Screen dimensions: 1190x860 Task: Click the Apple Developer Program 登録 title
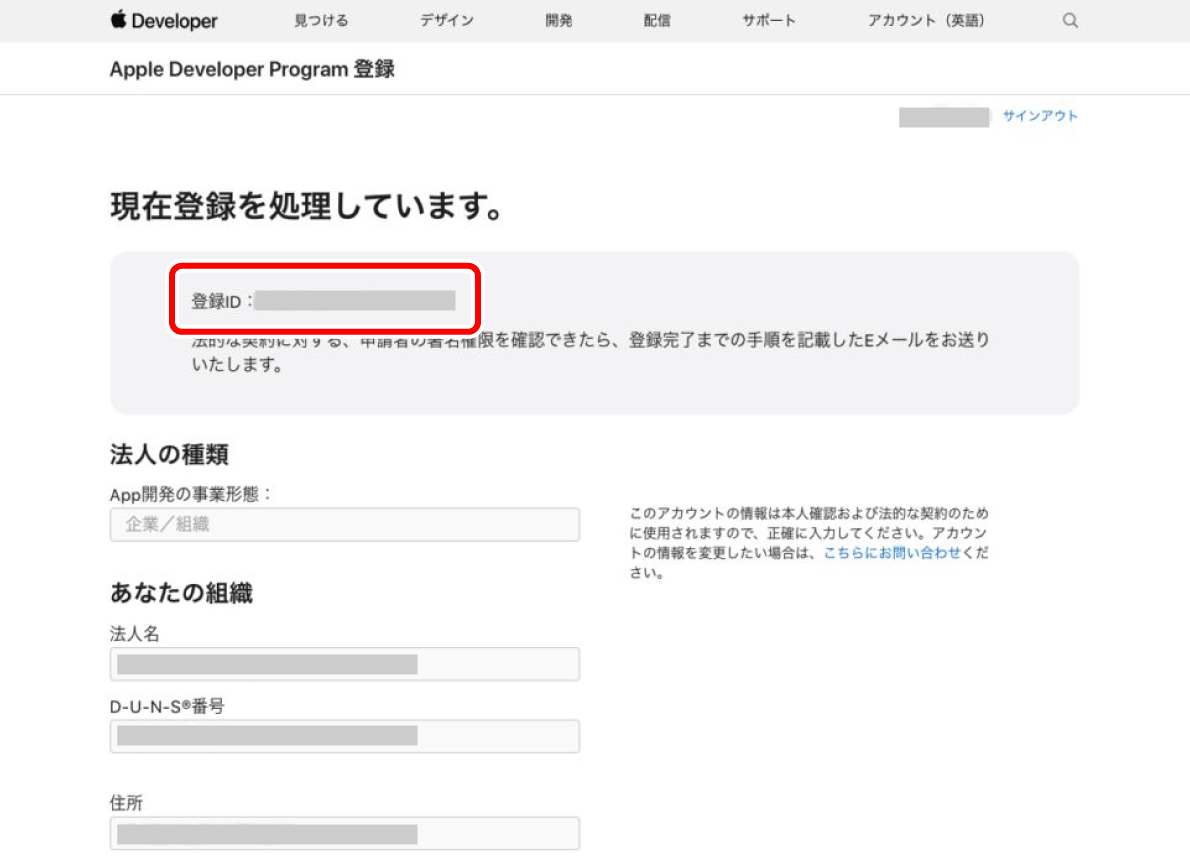(252, 70)
